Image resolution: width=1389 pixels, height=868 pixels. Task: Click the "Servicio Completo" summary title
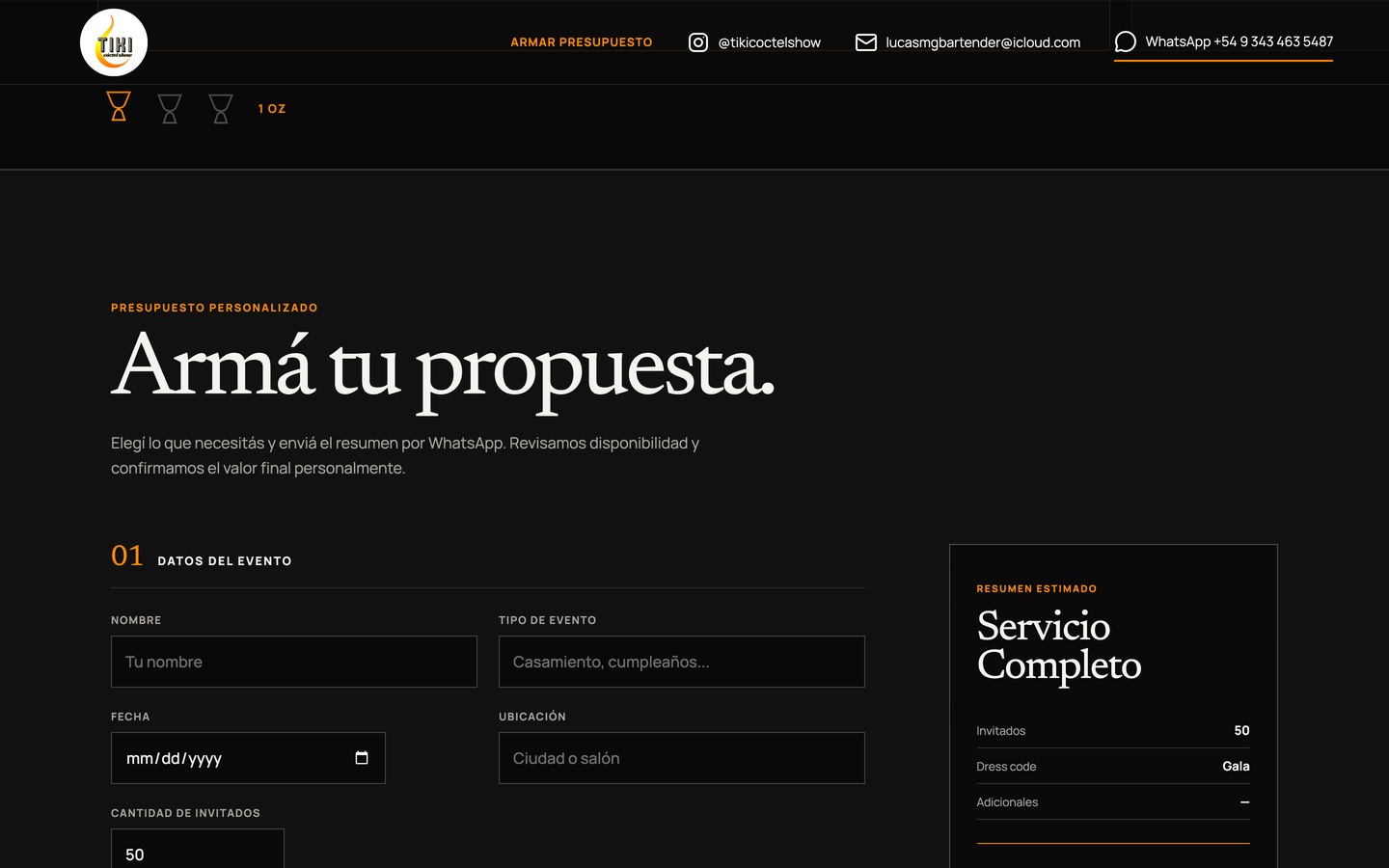point(1059,646)
